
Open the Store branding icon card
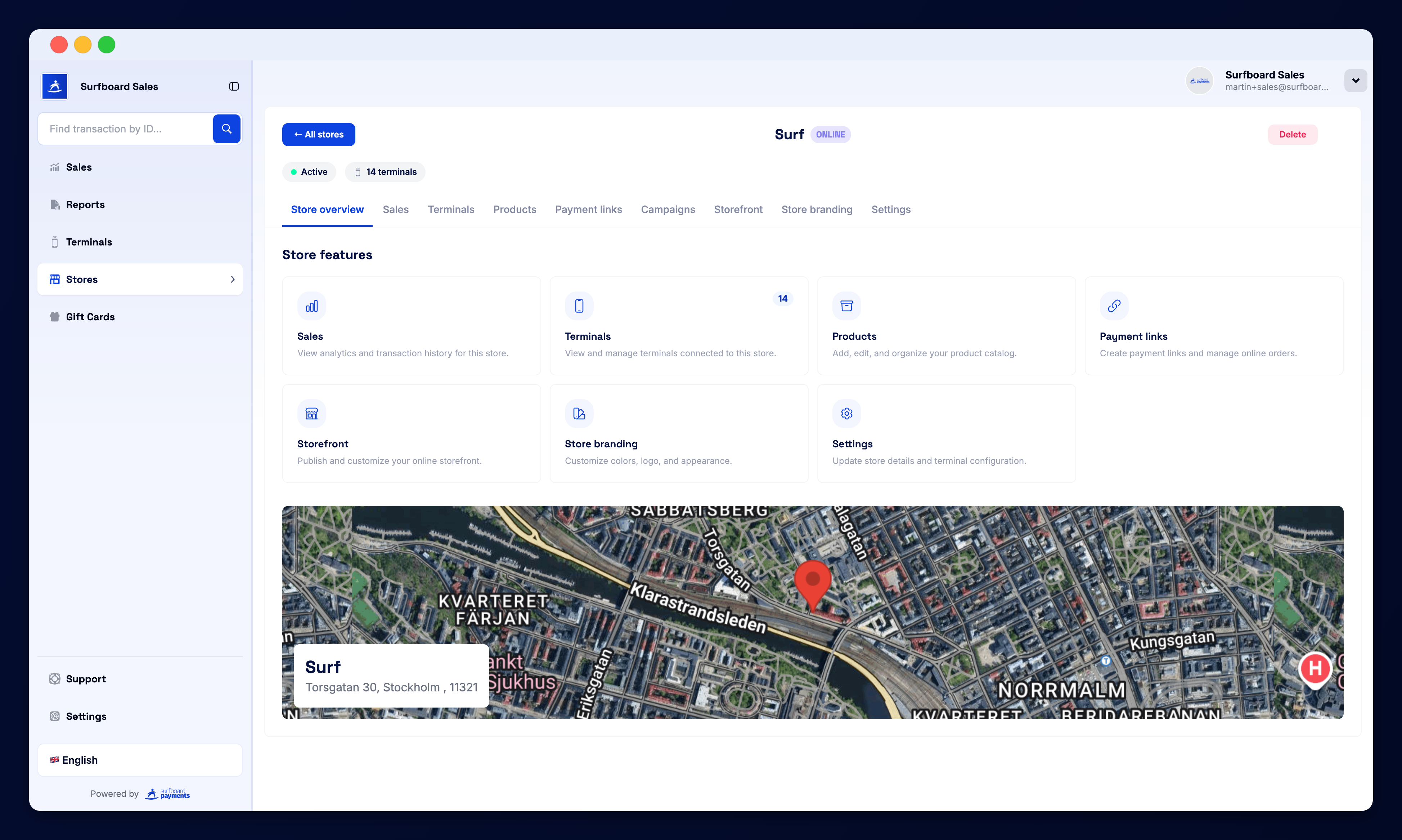coord(579,413)
